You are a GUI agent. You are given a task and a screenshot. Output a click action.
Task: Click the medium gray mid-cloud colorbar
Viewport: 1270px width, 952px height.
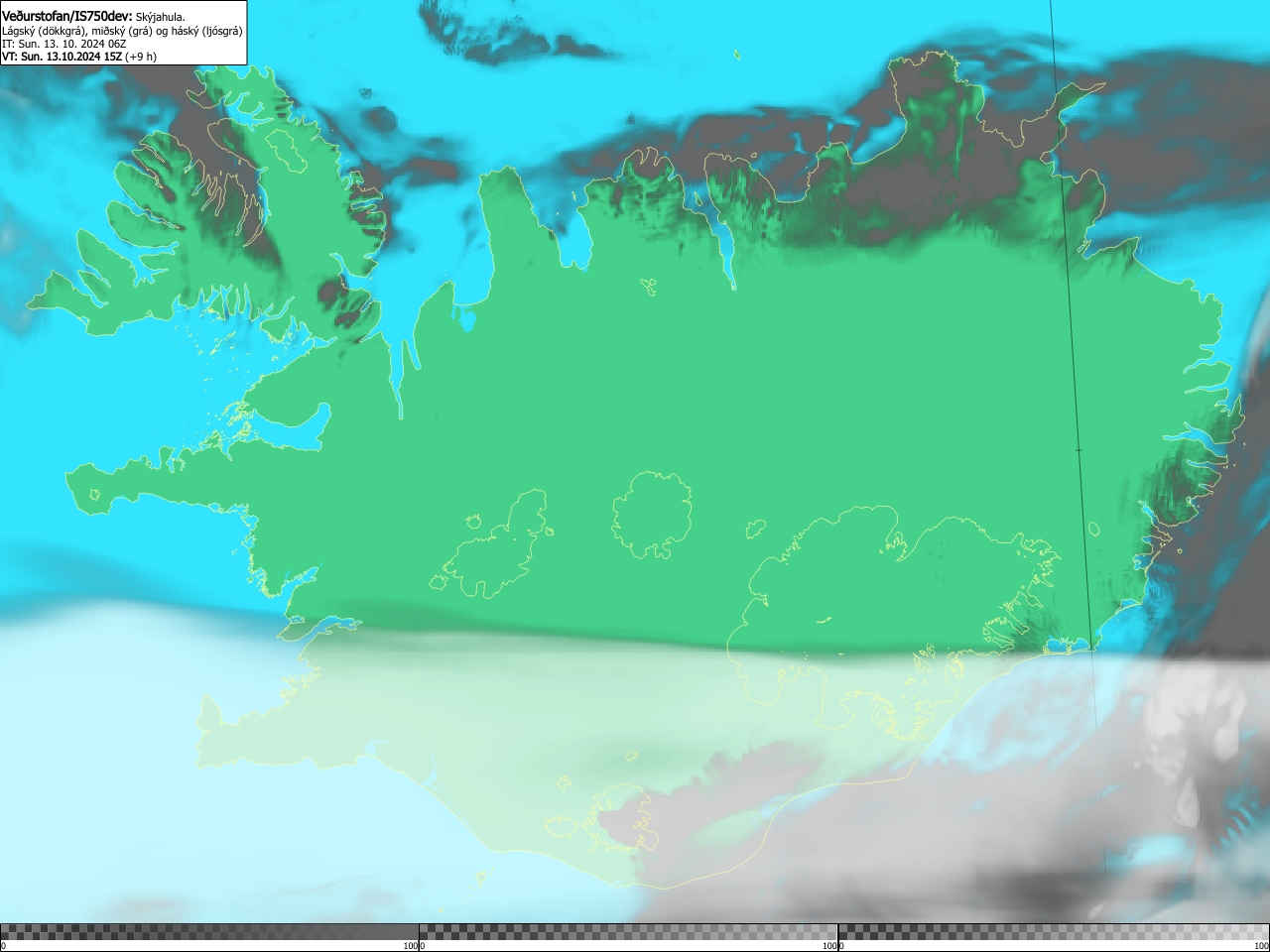pos(628,932)
